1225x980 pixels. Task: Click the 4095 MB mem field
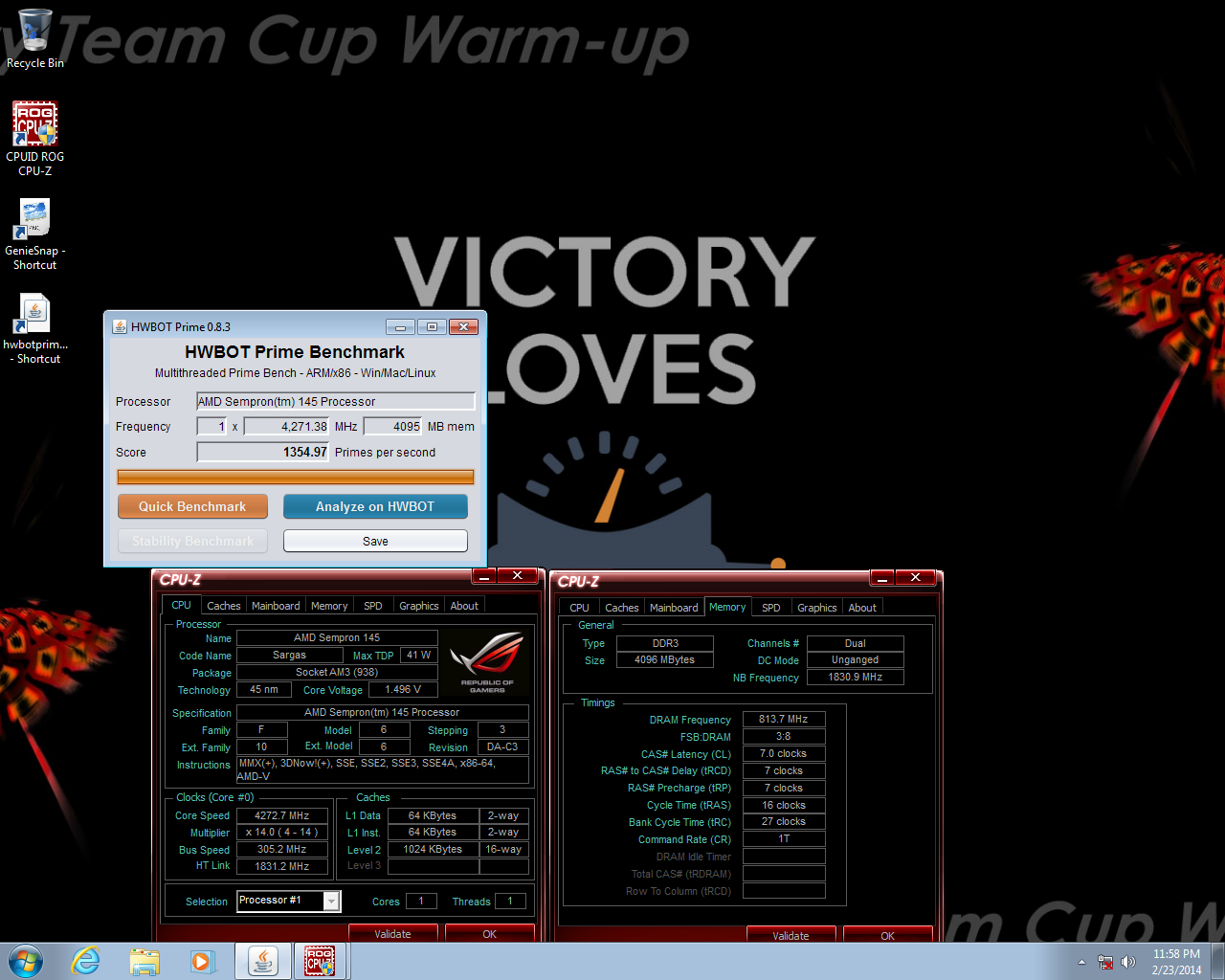[x=392, y=427]
